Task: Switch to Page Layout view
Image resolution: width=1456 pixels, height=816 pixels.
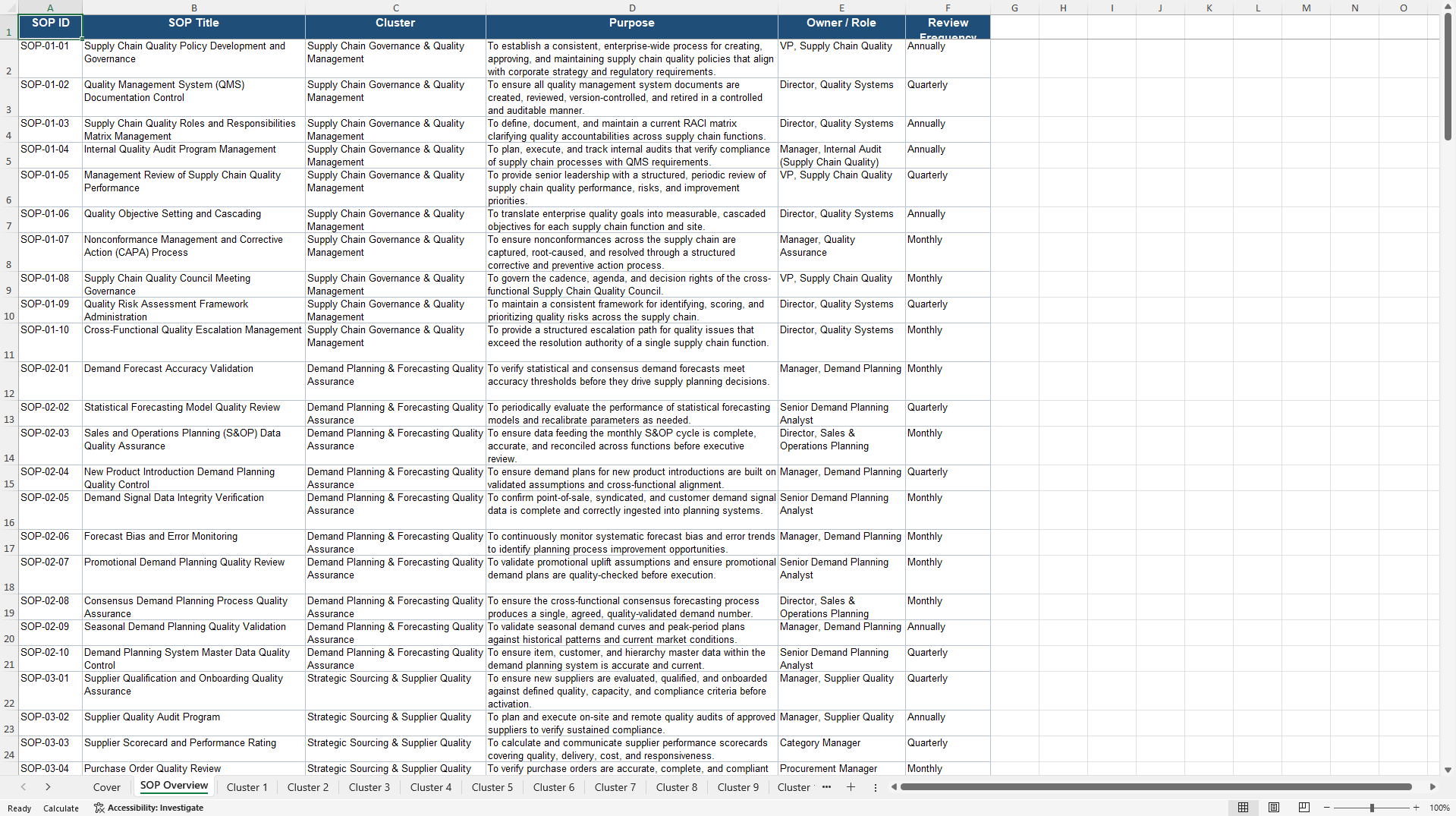Action: (x=1274, y=808)
